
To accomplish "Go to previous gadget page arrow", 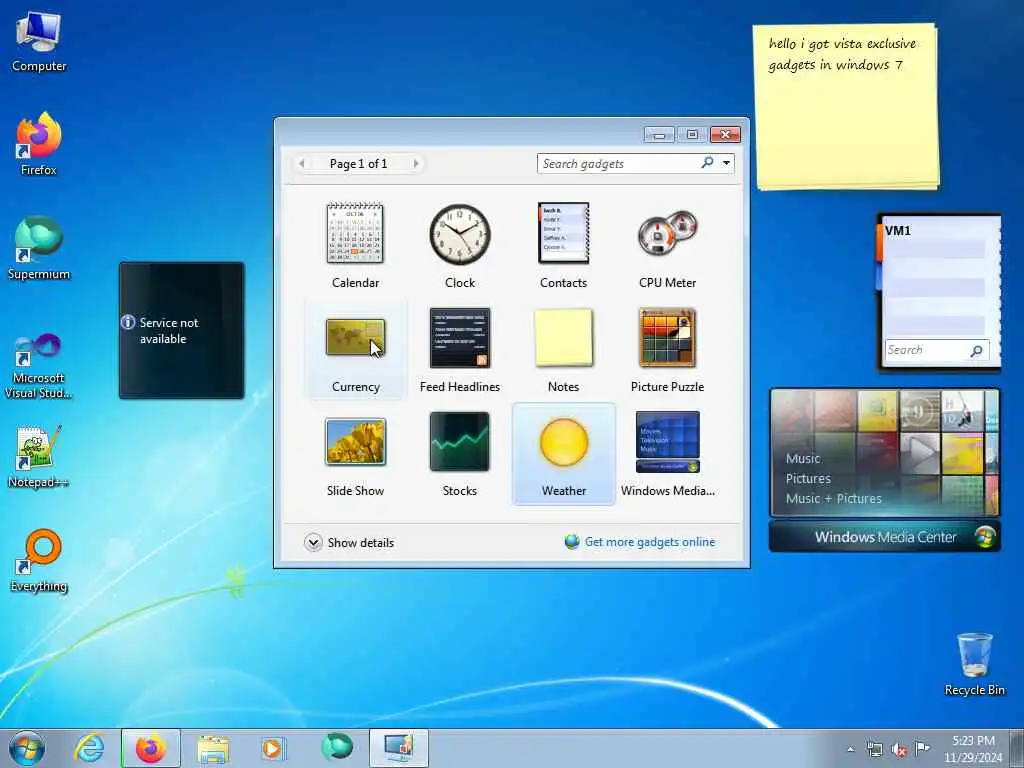I will click(301, 163).
